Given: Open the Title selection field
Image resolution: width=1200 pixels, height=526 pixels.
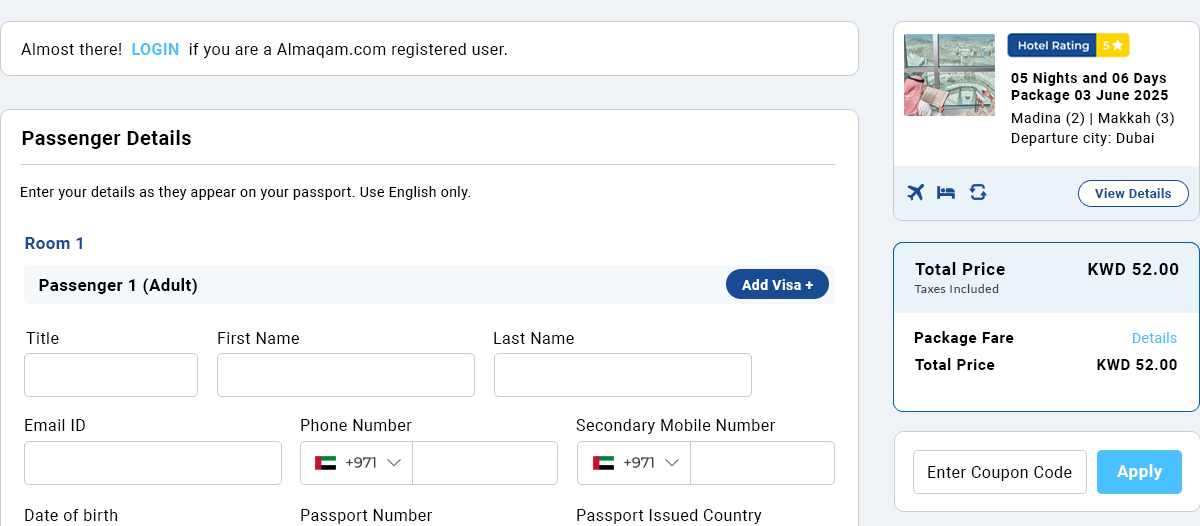Looking at the screenshot, I should 111,375.
